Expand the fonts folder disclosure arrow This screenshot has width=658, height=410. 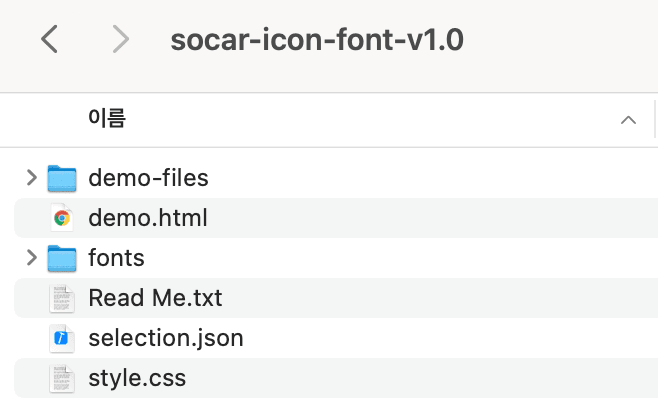(31, 258)
